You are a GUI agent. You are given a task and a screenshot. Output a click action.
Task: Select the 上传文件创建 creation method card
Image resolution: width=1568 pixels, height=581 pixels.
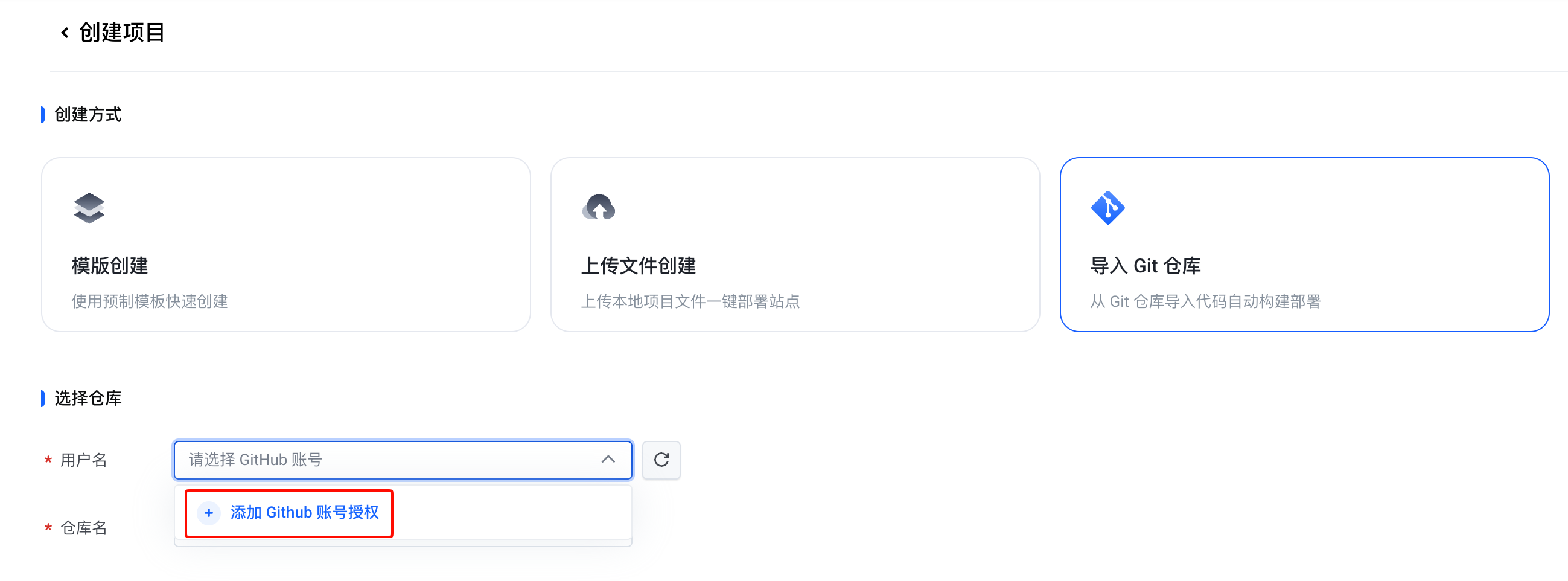pyautogui.click(x=794, y=244)
